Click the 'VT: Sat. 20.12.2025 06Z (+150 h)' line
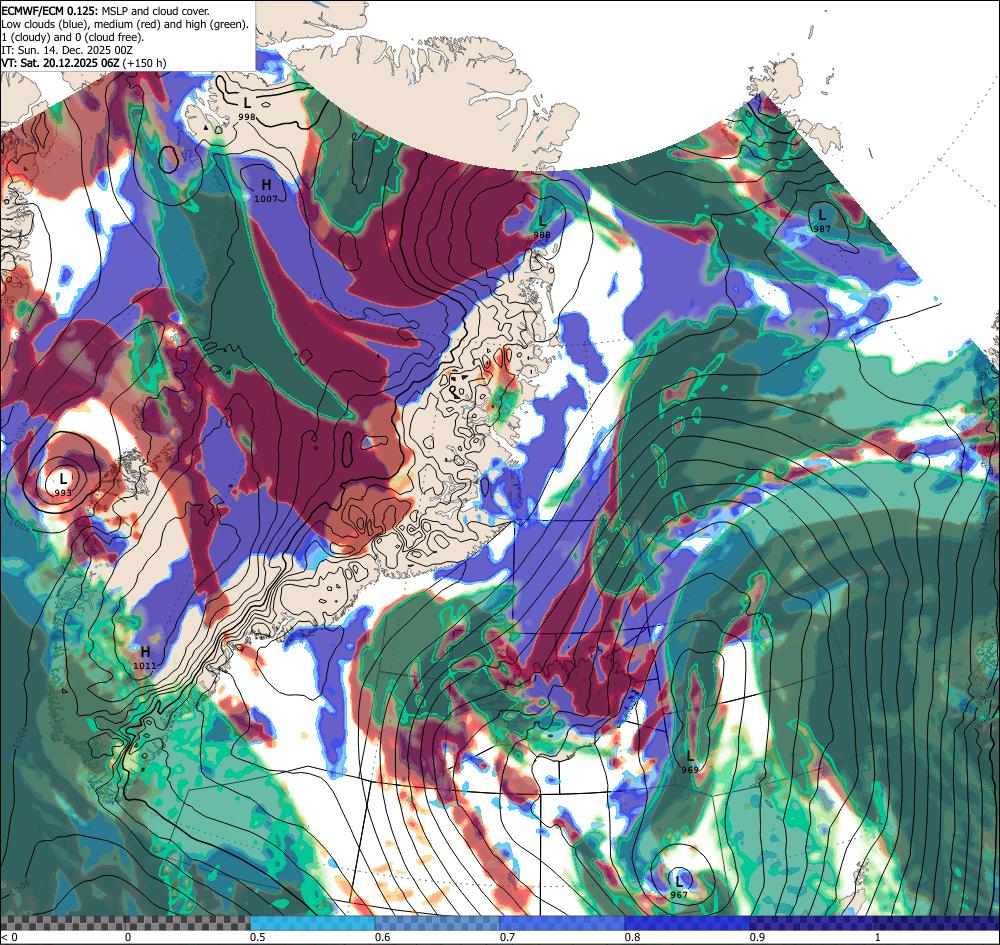 point(84,63)
